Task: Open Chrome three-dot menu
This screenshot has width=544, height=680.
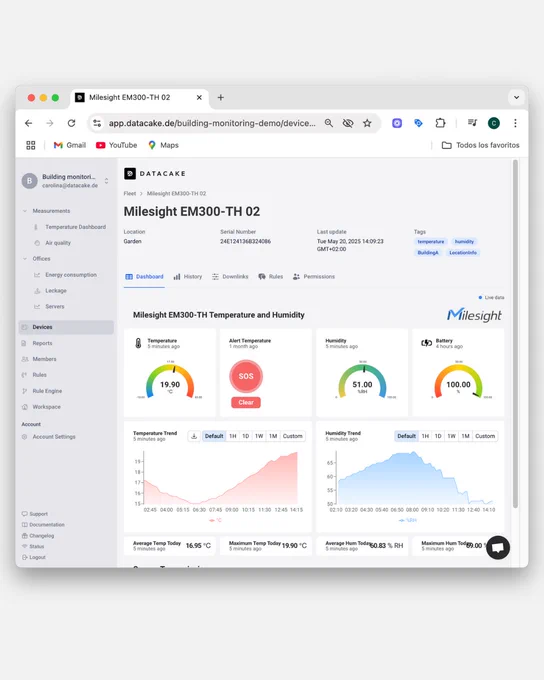Action: tap(515, 123)
